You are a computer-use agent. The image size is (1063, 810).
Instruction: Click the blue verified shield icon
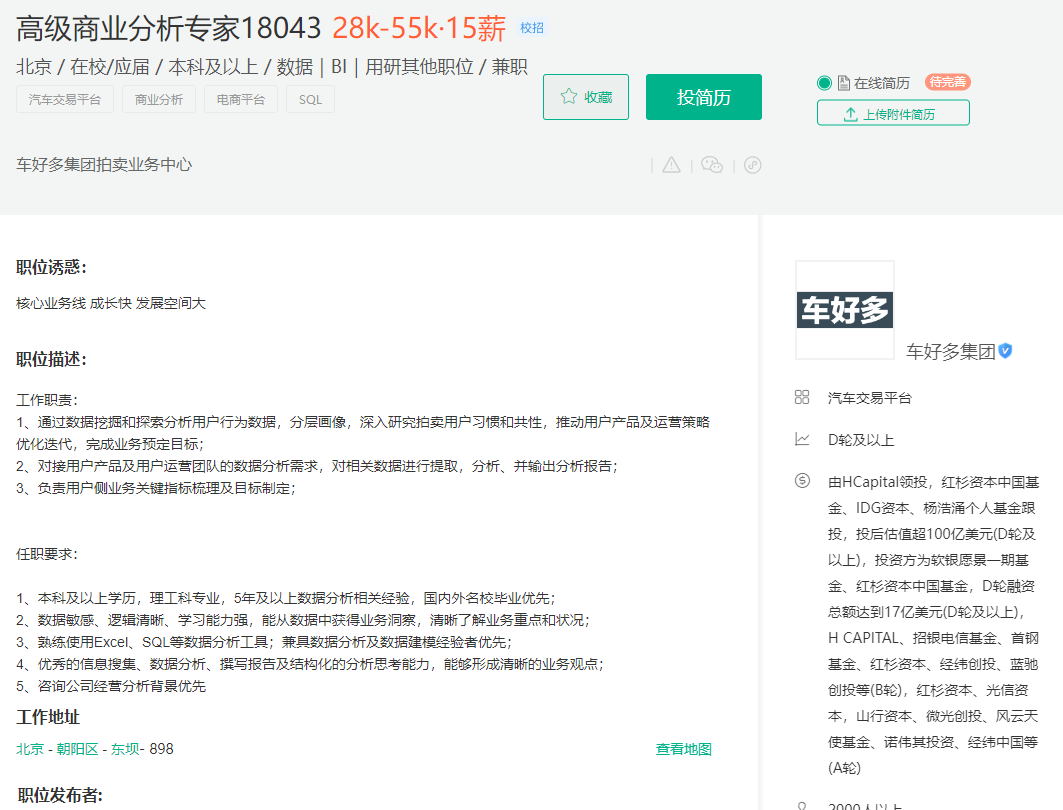pos(1005,350)
